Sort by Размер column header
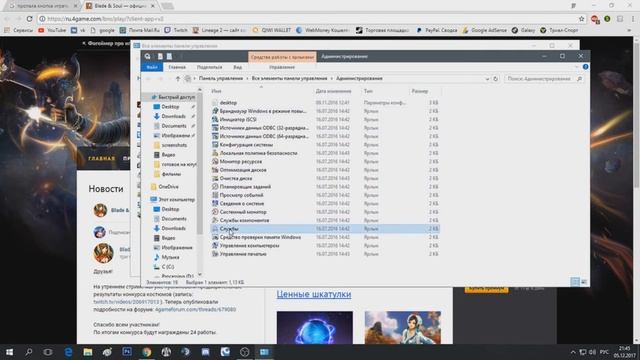Viewport: 640px width, 360px height. click(420, 91)
